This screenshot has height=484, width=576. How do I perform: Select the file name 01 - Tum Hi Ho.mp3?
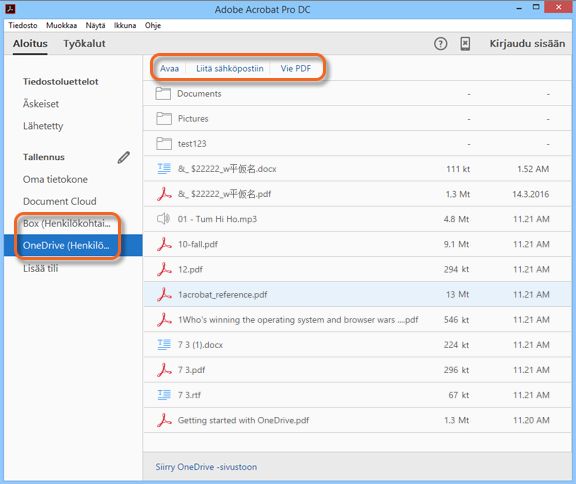(x=217, y=219)
